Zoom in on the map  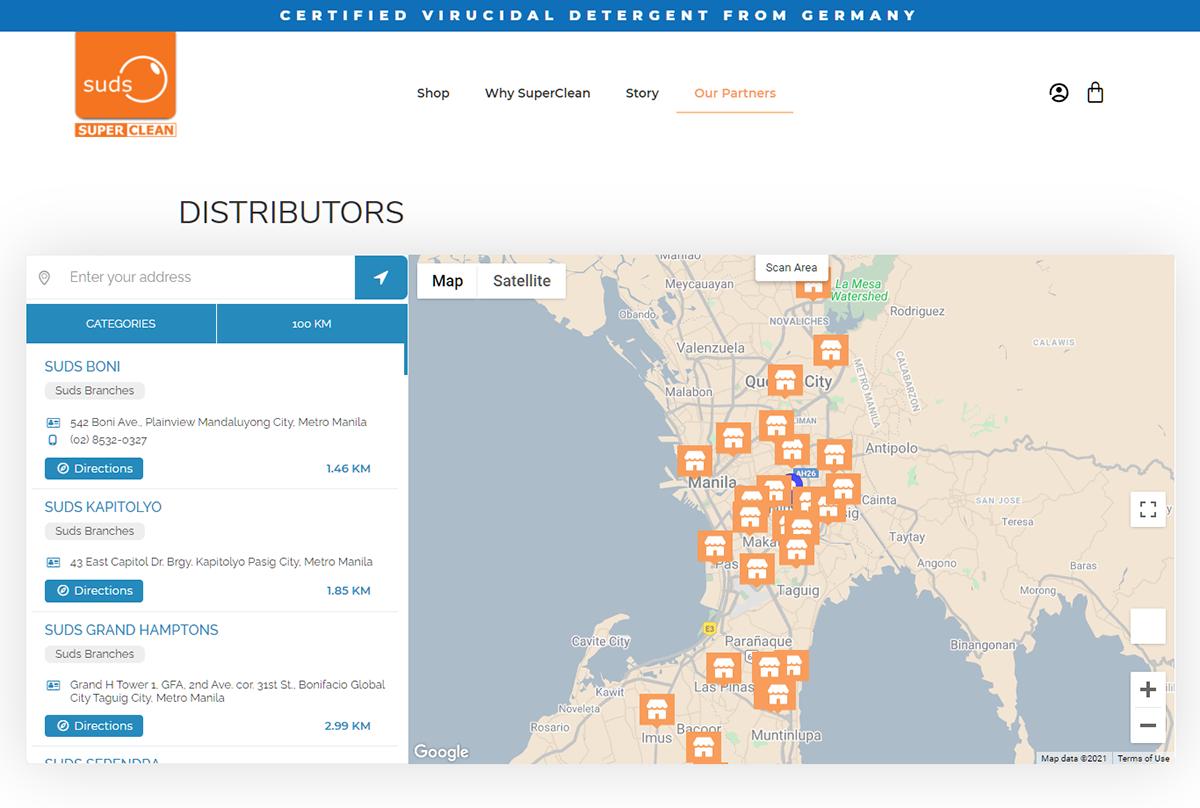click(1148, 690)
